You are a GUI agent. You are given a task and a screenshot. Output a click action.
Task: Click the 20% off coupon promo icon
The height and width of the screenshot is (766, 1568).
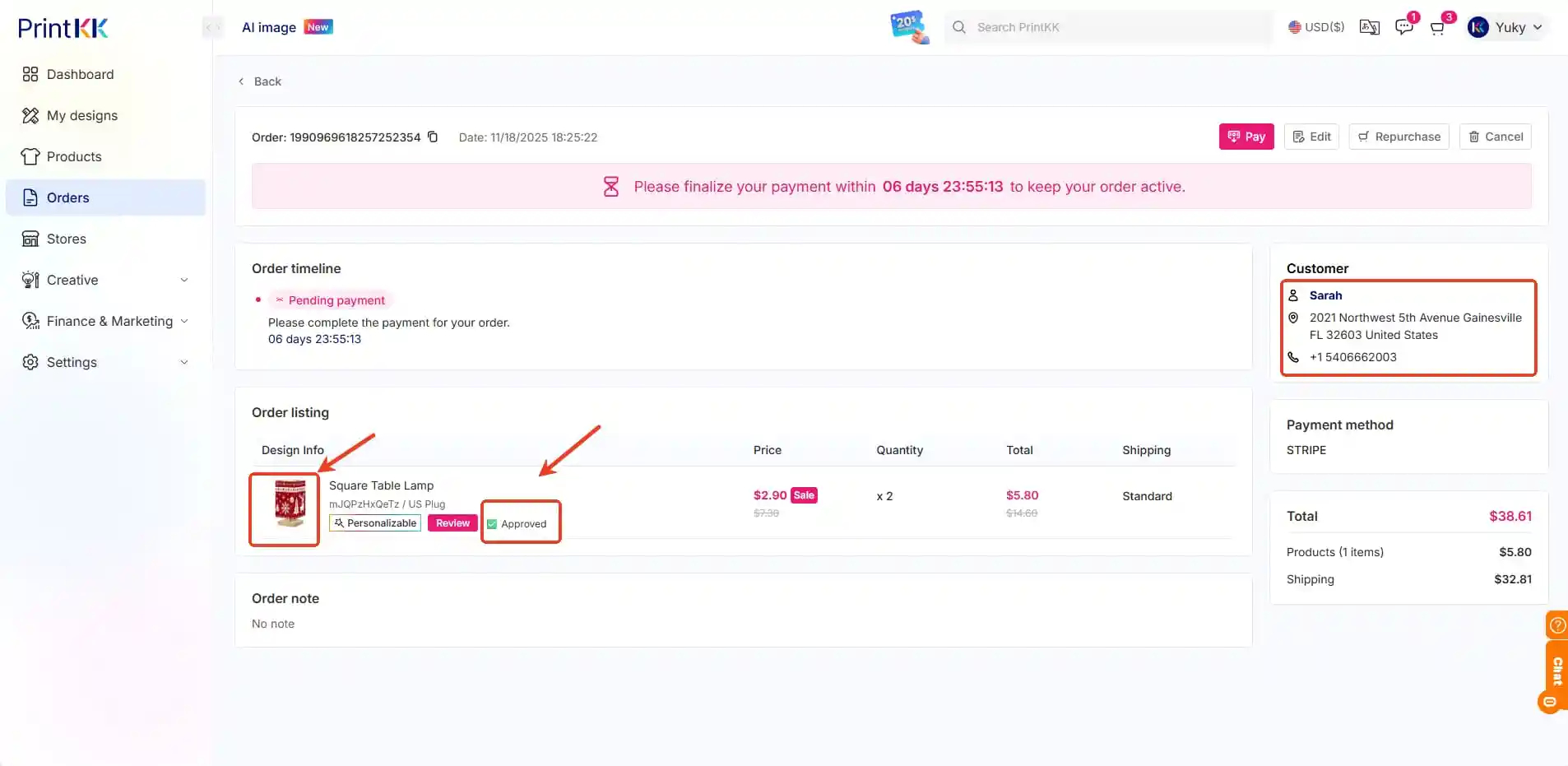pos(908,26)
